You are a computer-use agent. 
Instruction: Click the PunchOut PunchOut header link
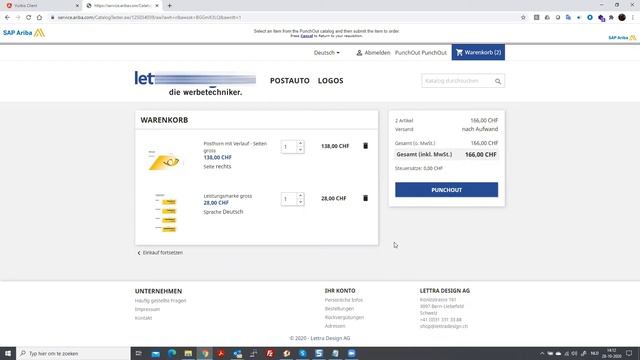click(x=421, y=53)
